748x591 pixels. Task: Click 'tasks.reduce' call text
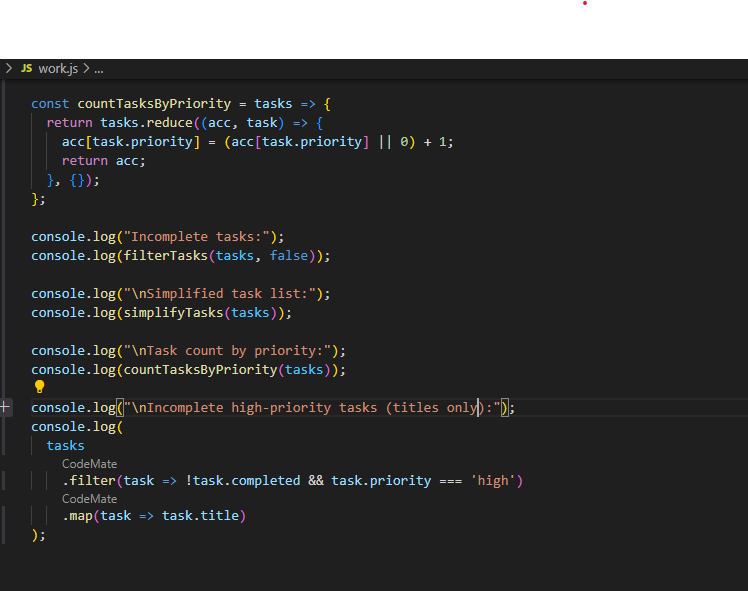pyautogui.click(x=146, y=123)
